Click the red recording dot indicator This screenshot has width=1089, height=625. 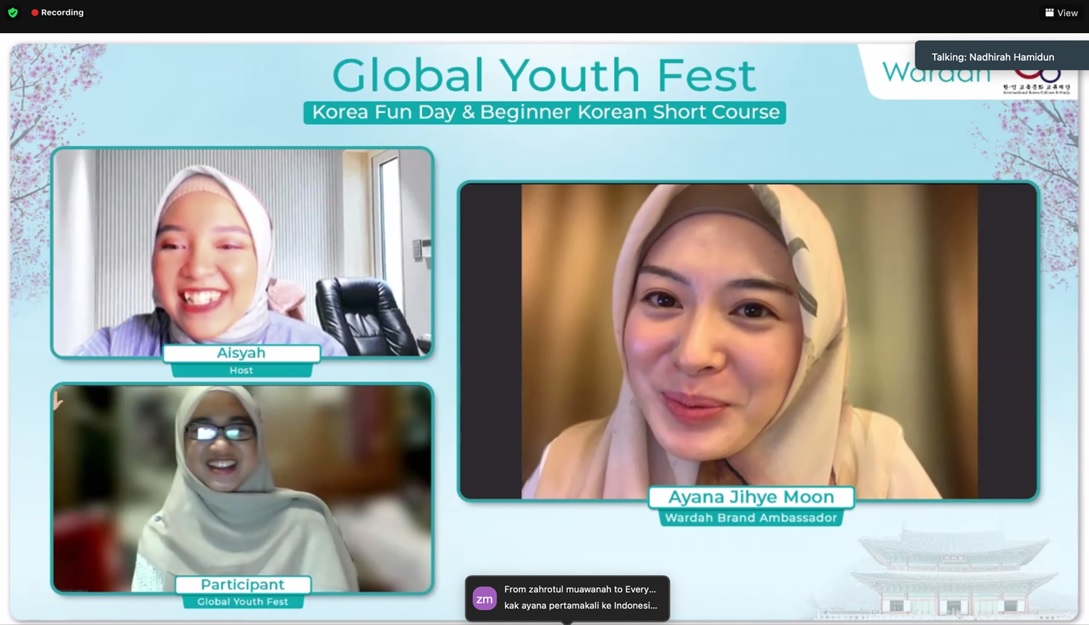[35, 13]
